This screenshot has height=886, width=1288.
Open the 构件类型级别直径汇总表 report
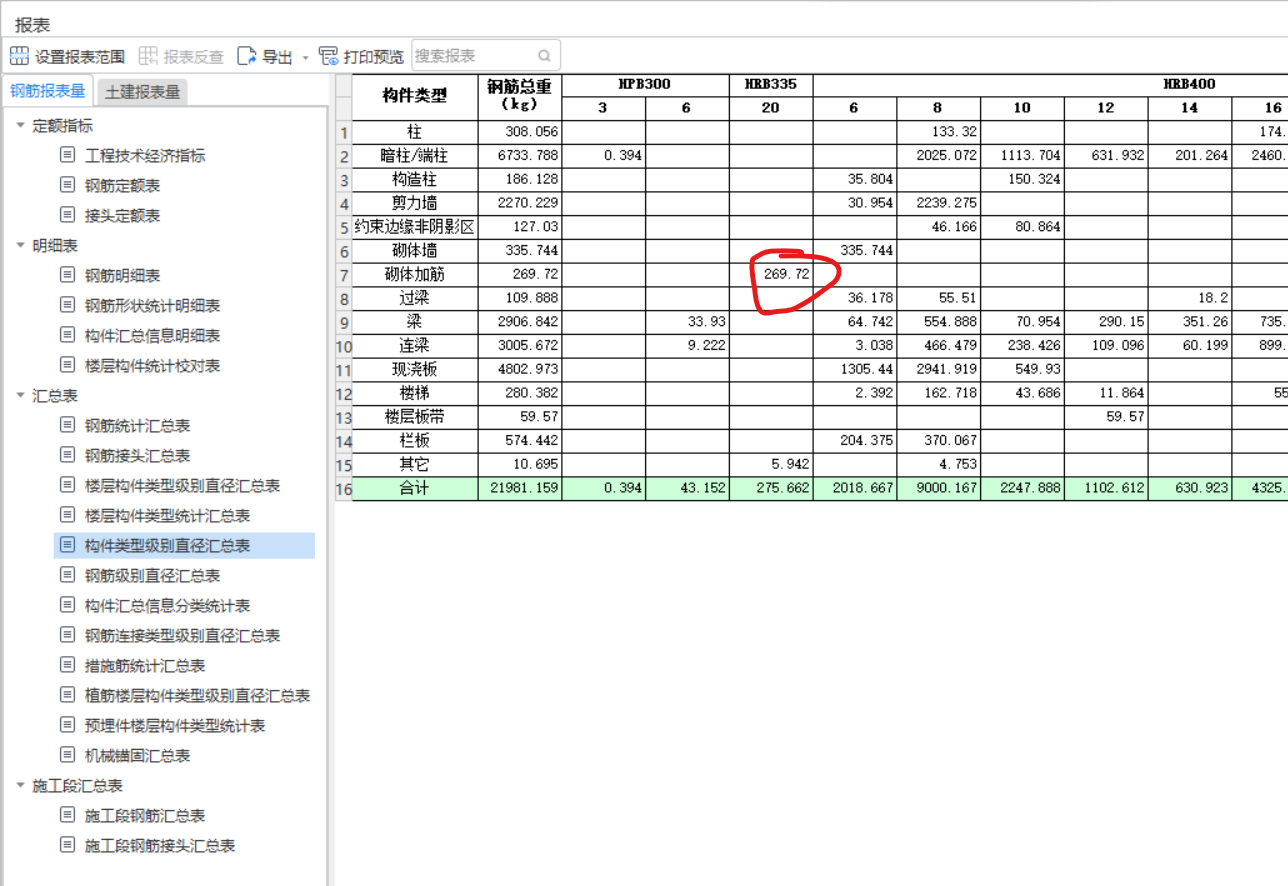click(x=184, y=546)
